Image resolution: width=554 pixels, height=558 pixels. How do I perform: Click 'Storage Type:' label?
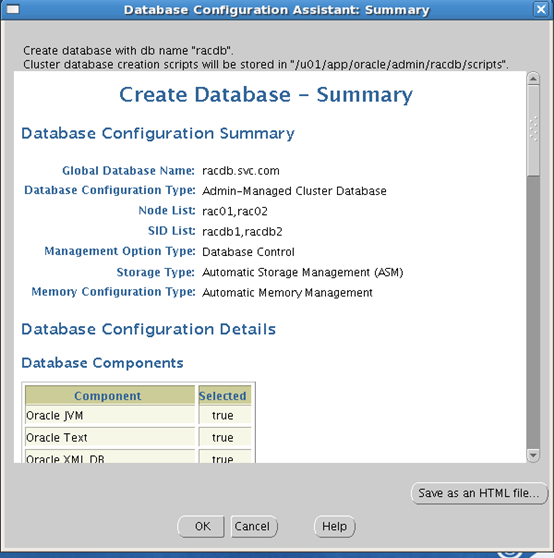click(x=156, y=272)
